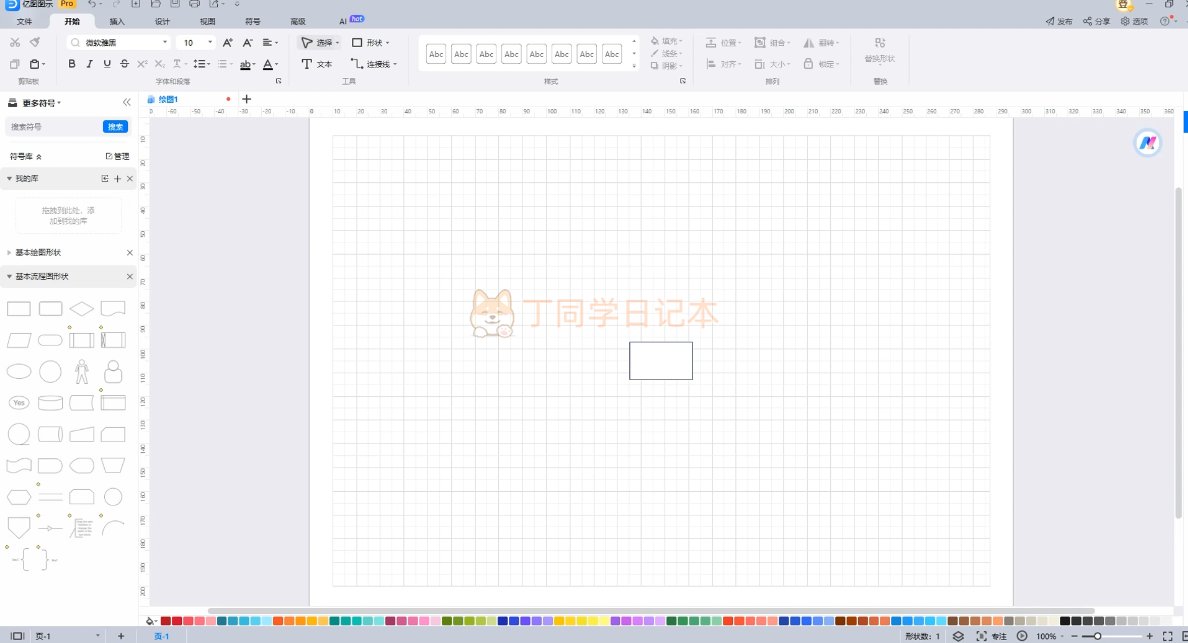
Task: Click the 分享 (Share) button
Action: [1096, 21]
